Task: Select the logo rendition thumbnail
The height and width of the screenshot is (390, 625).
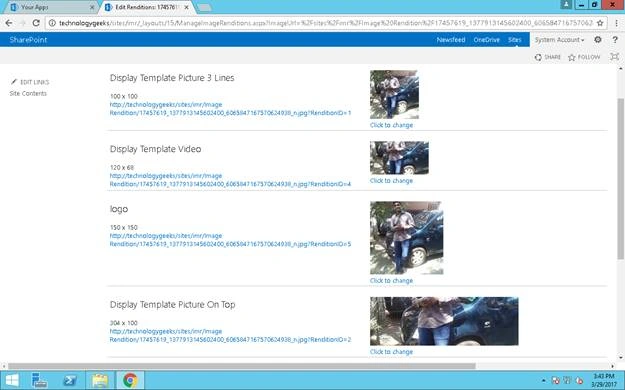Action: pyautogui.click(x=407, y=238)
